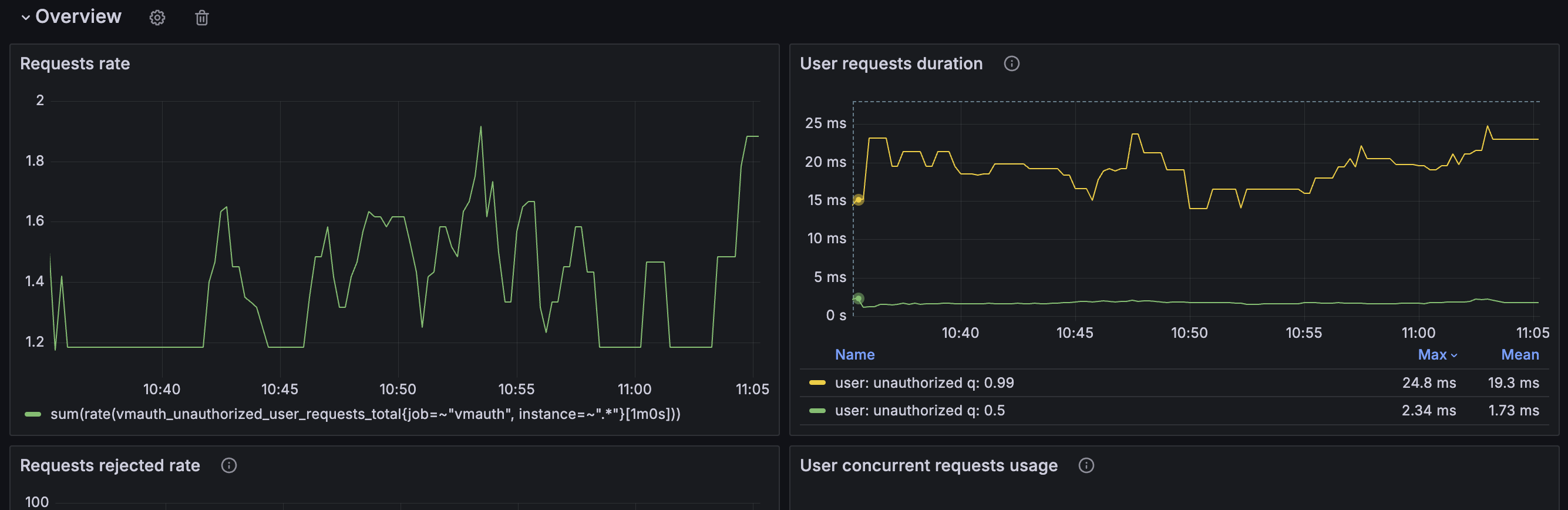This screenshot has width=1568, height=510.
Task: Click the User requests duration panel title
Action: pyautogui.click(x=890, y=63)
